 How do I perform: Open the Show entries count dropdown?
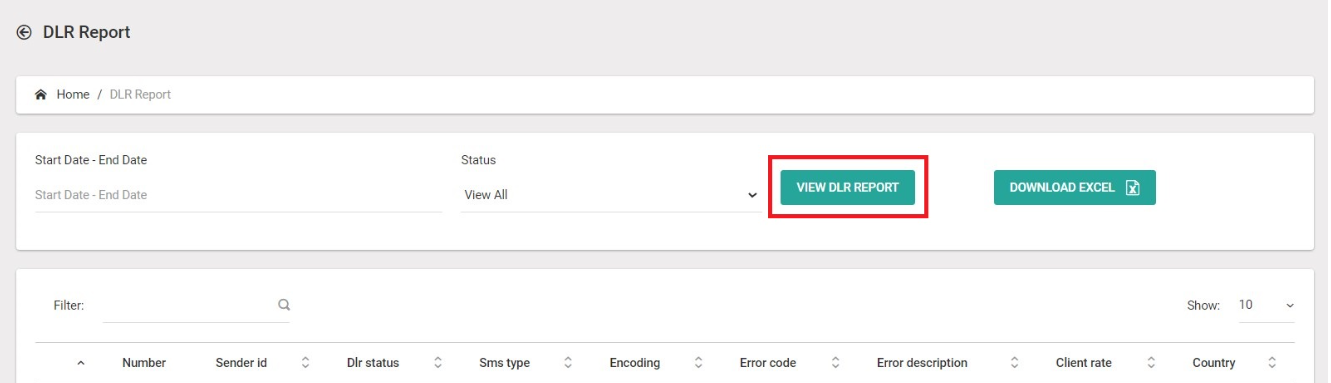[1266, 305]
